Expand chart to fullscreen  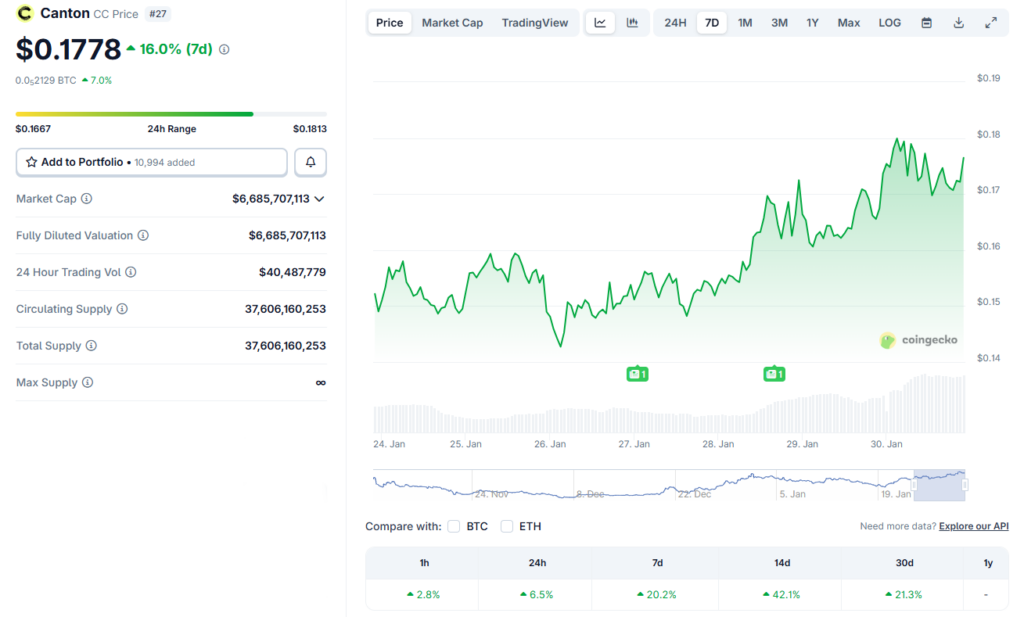(x=991, y=23)
